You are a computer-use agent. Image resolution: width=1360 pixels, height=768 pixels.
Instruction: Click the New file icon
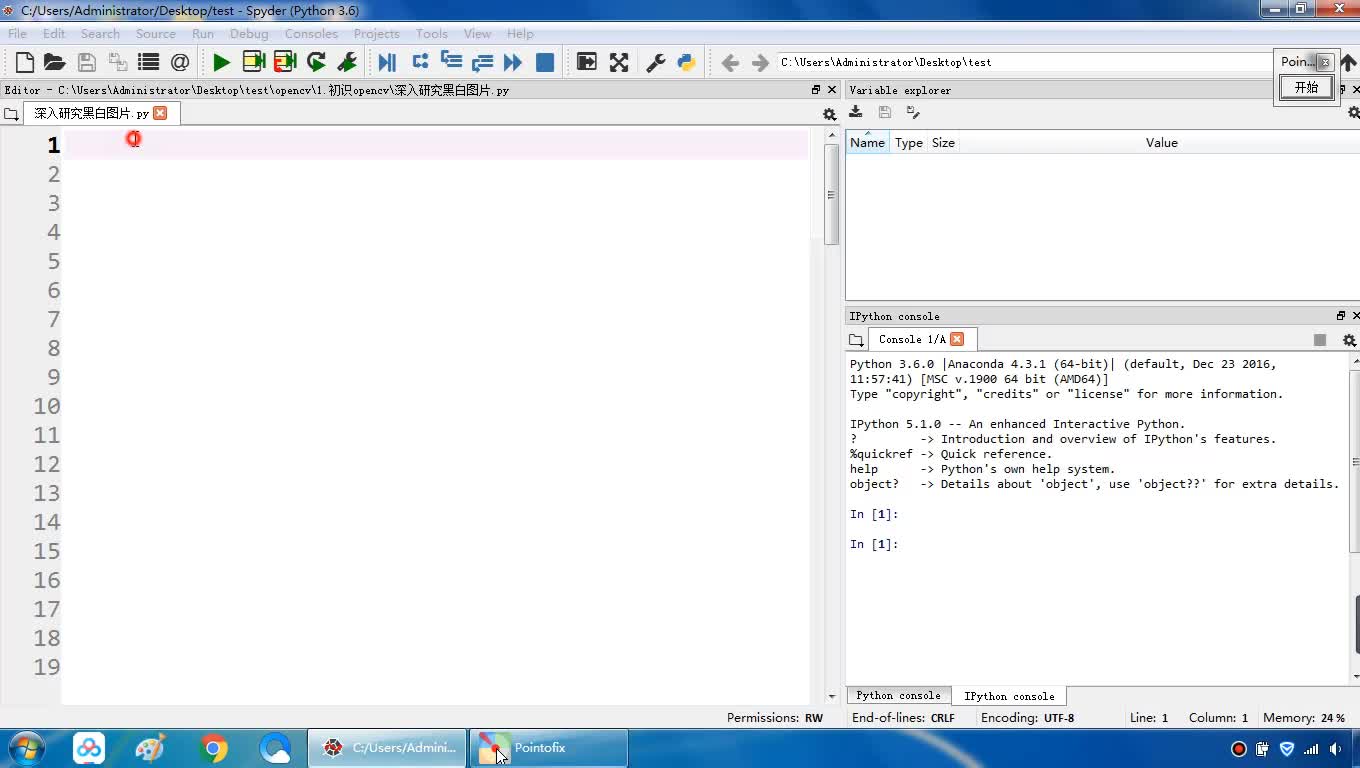25,62
